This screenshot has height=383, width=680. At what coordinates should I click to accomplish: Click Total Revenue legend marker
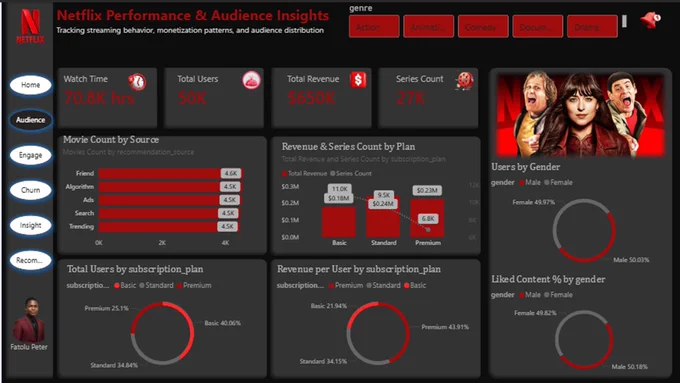284,173
